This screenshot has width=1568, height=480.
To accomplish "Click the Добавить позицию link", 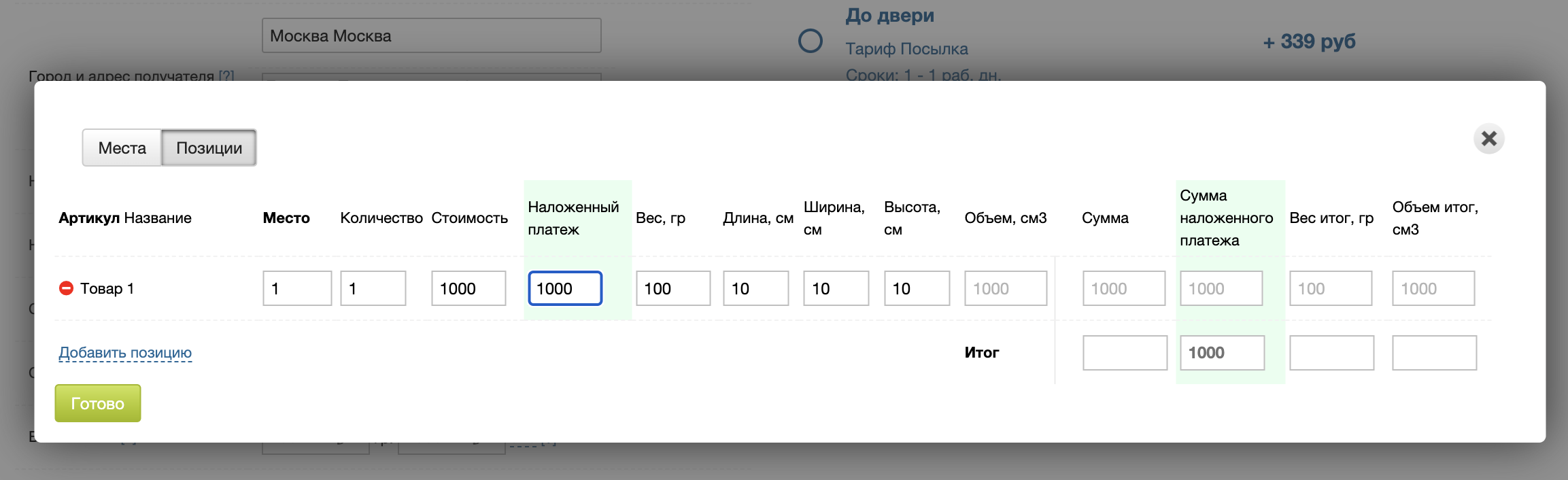I will [x=125, y=352].
